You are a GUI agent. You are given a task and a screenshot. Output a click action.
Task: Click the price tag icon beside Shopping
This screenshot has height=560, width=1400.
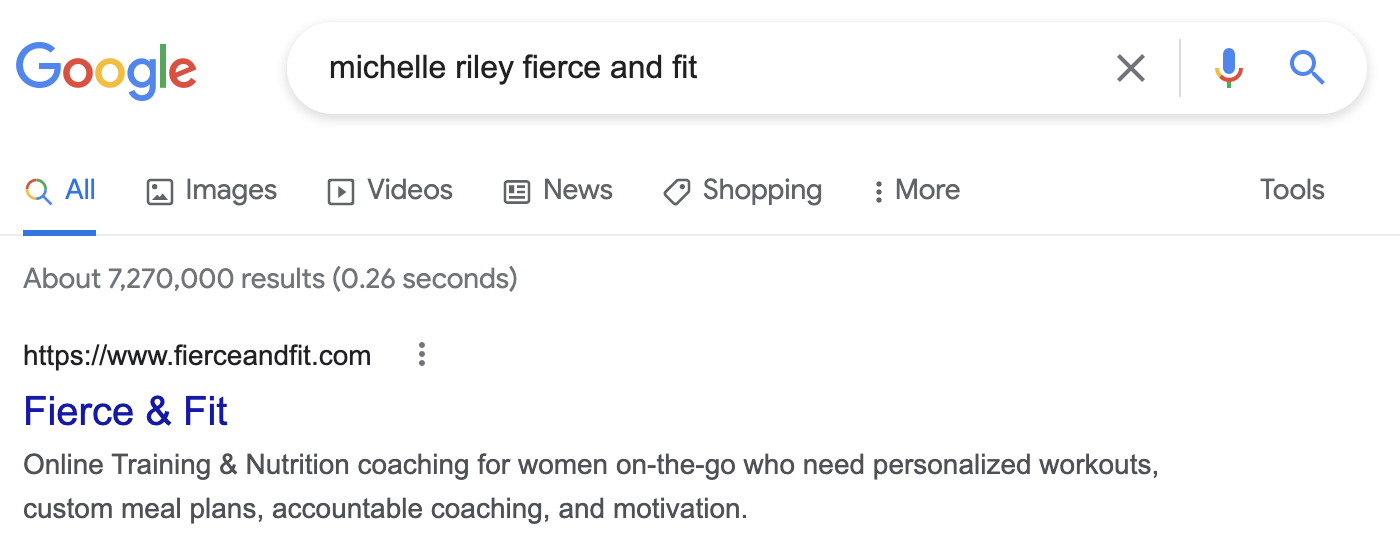[x=677, y=191]
